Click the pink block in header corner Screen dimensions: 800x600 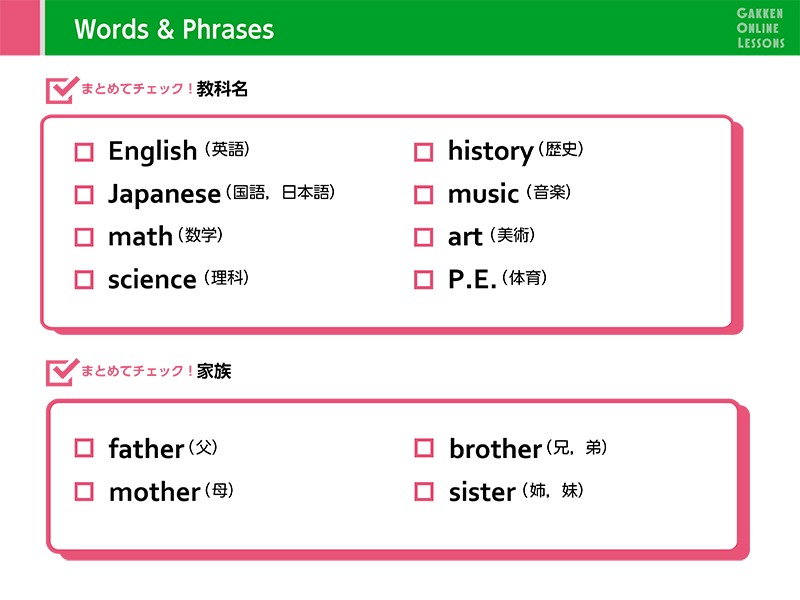20,28
